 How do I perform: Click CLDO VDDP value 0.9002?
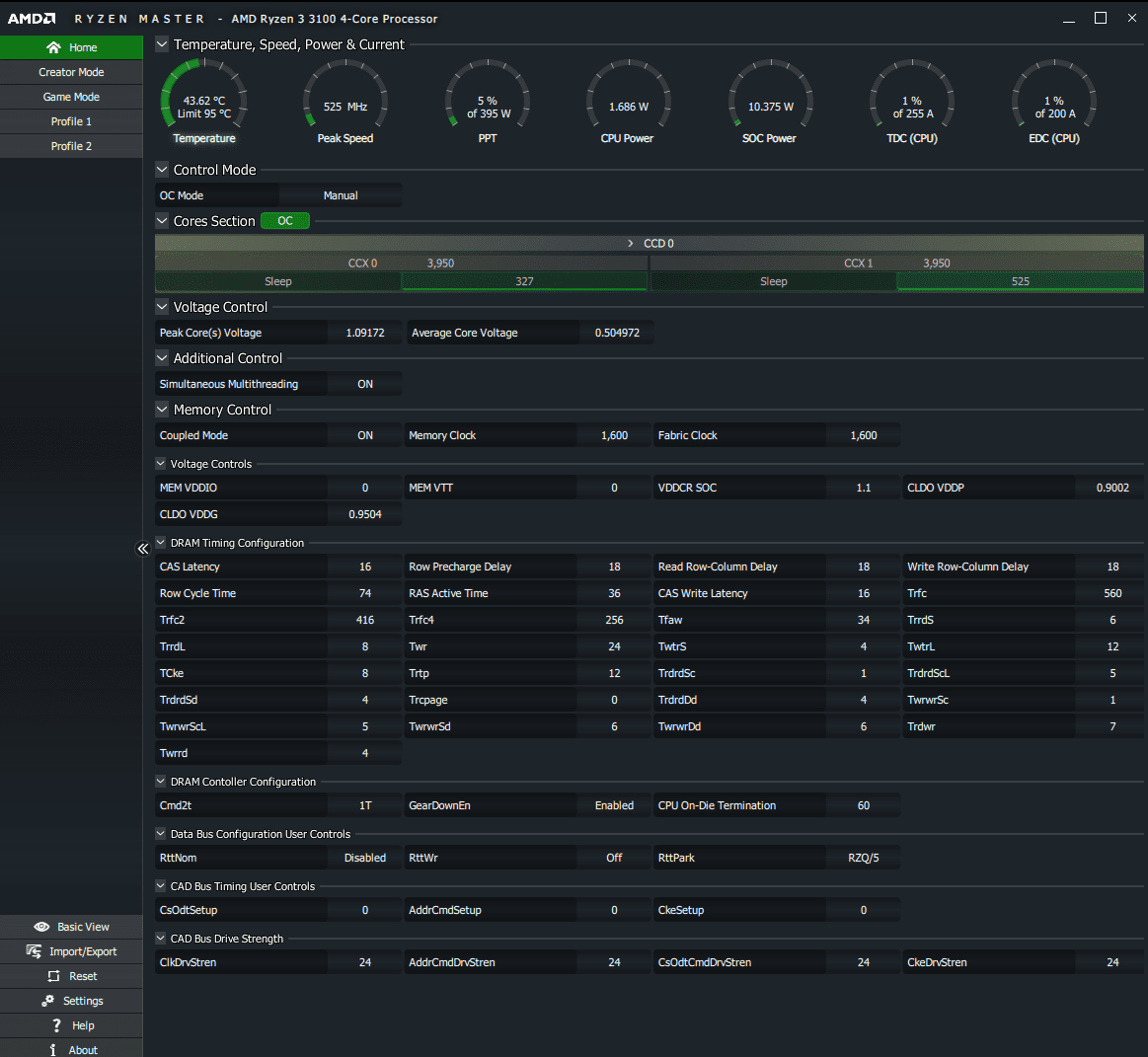[x=1112, y=488]
